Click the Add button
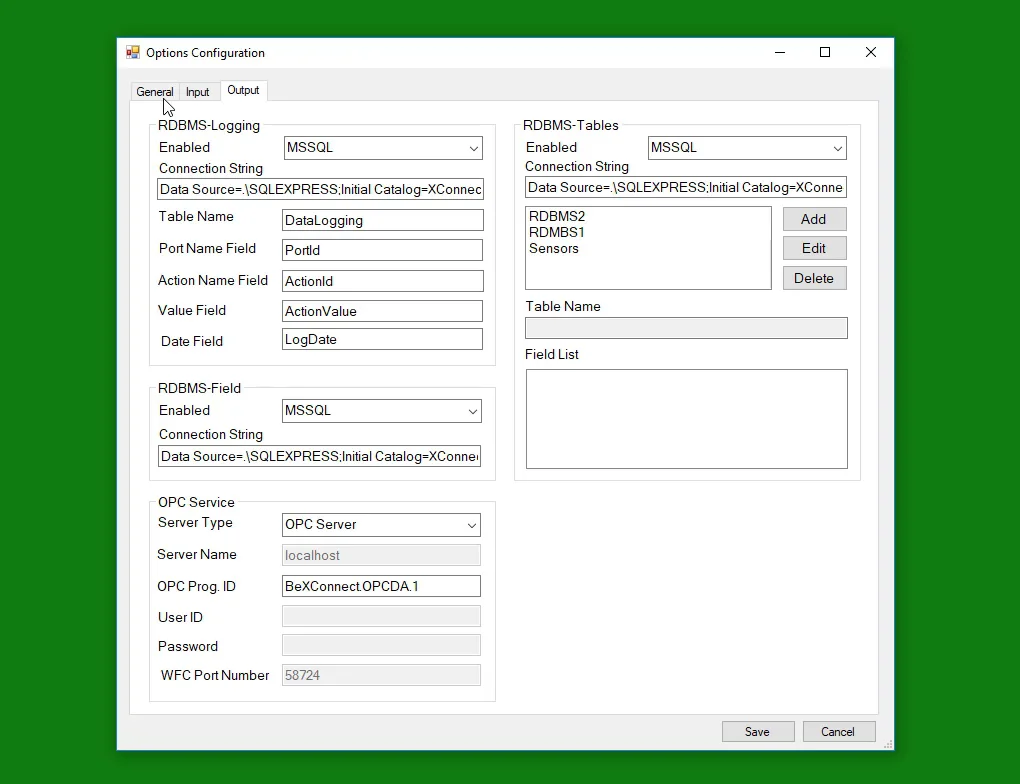 (814, 219)
